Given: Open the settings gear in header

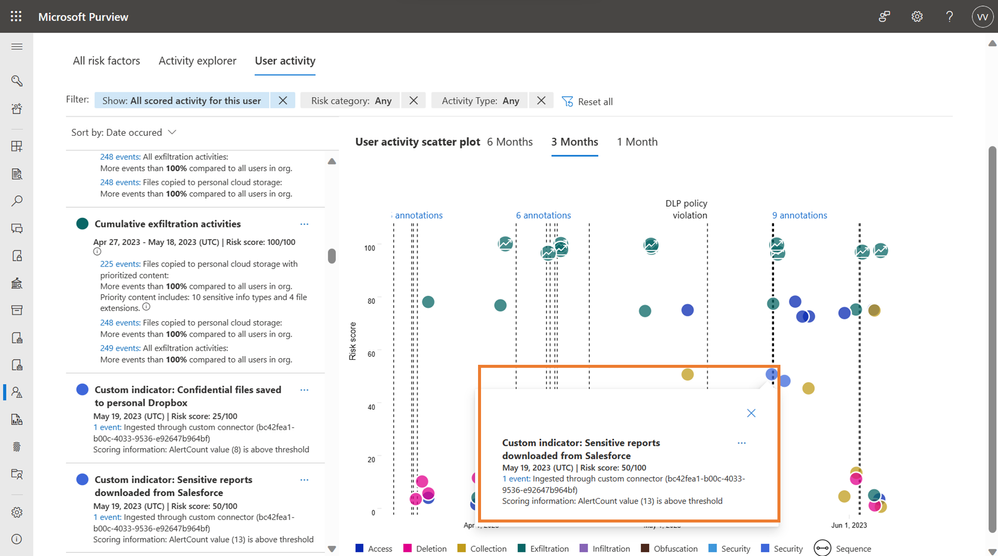Looking at the screenshot, I should (x=917, y=17).
